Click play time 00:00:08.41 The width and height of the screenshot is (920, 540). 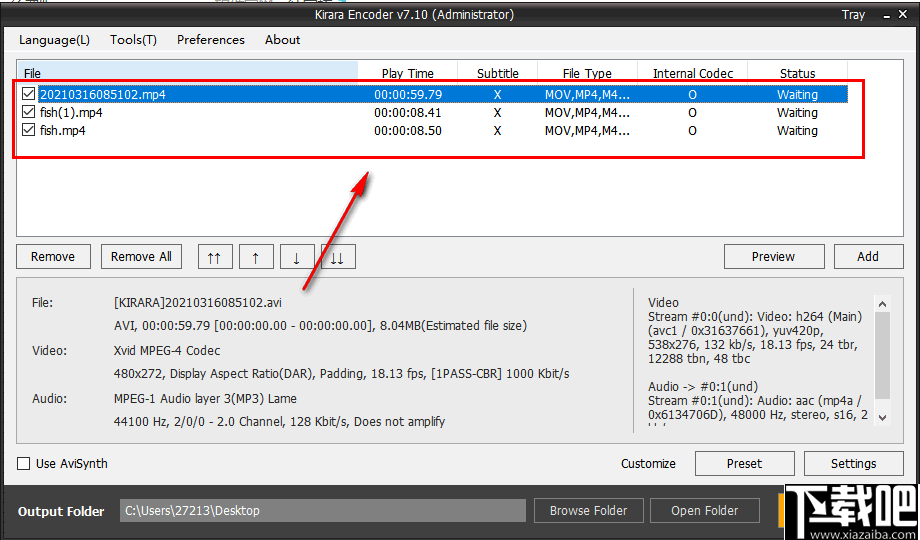point(408,112)
